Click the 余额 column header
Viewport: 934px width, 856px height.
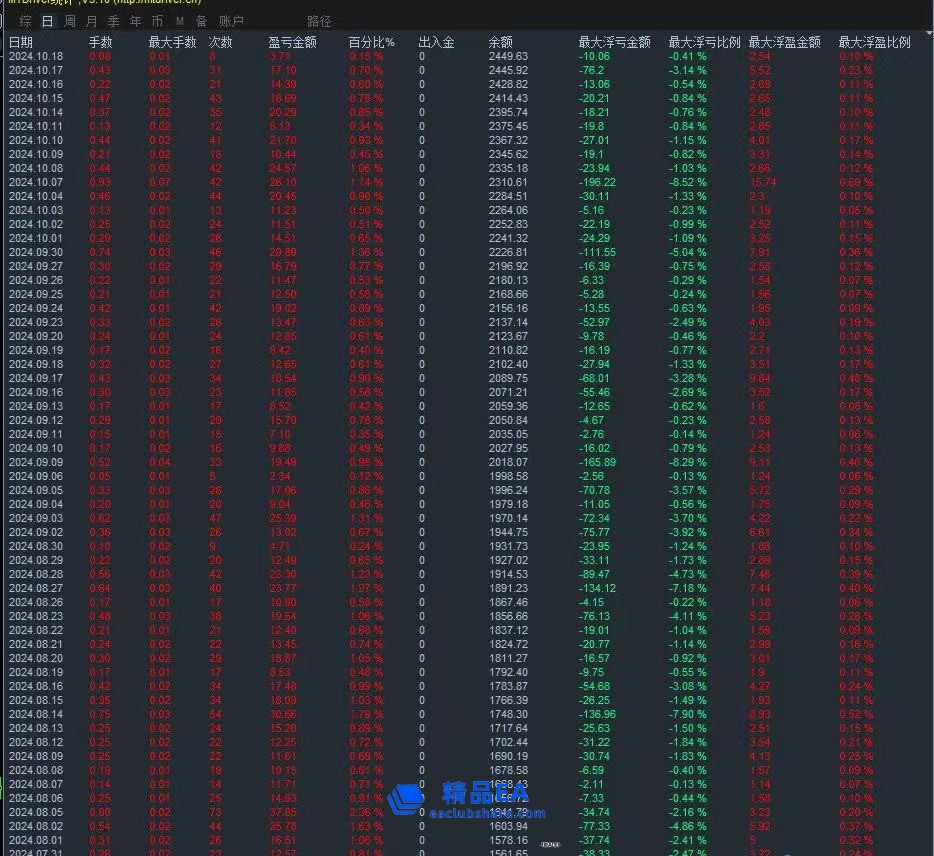[x=500, y=42]
